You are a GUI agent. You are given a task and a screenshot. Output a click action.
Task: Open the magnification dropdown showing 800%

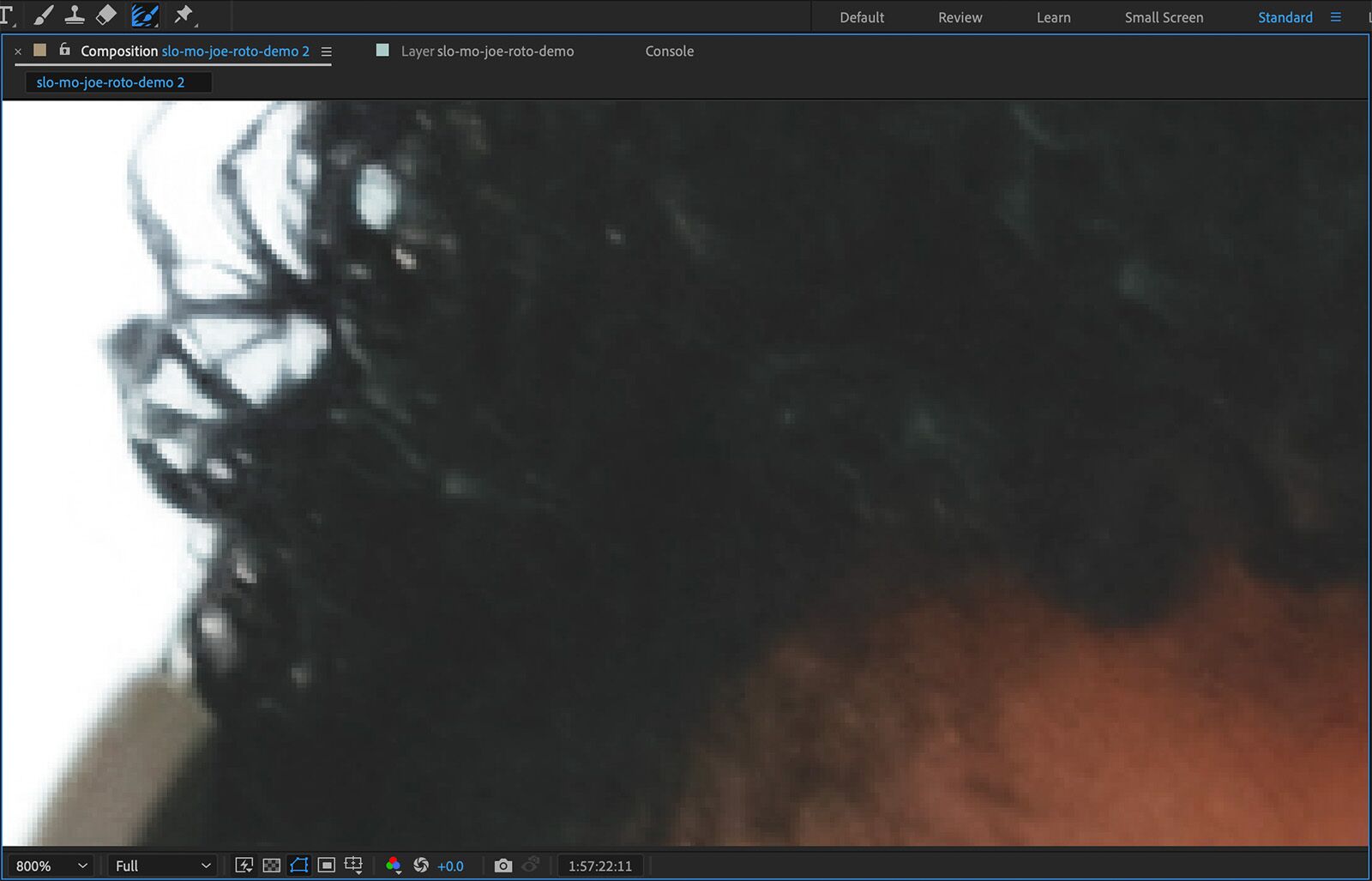[x=50, y=866]
